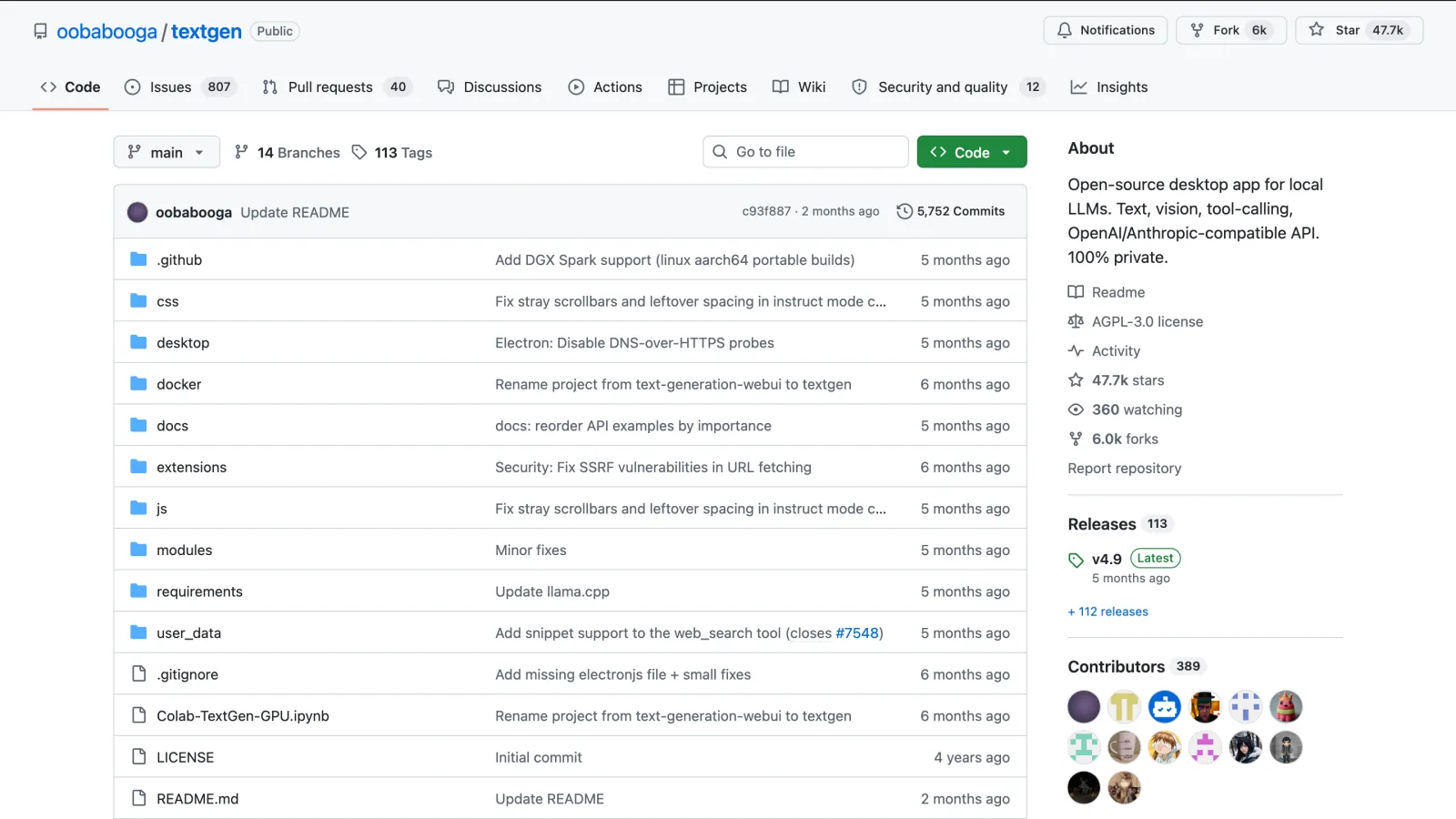
Task: Click the repository icon before oobabooga
Action: pos(40,31)
